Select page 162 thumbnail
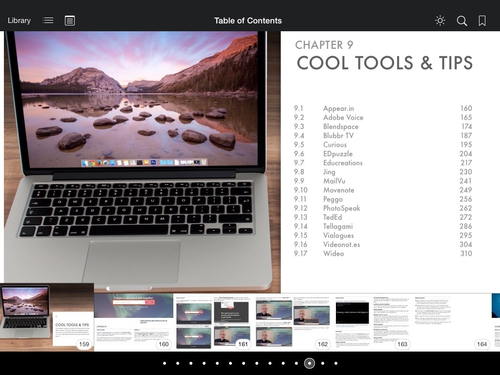 [293, 322]
